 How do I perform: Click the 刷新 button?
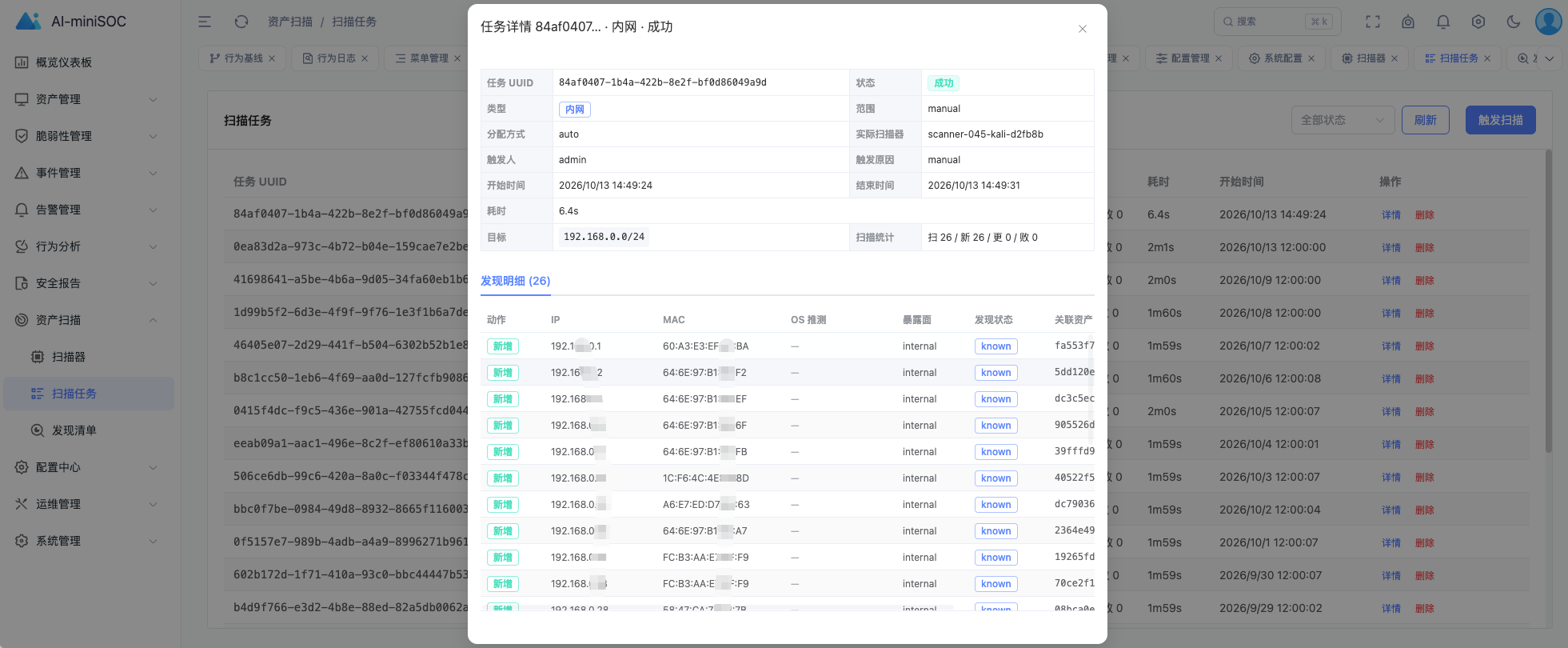pyautogui.click(x=1425, y=120)
